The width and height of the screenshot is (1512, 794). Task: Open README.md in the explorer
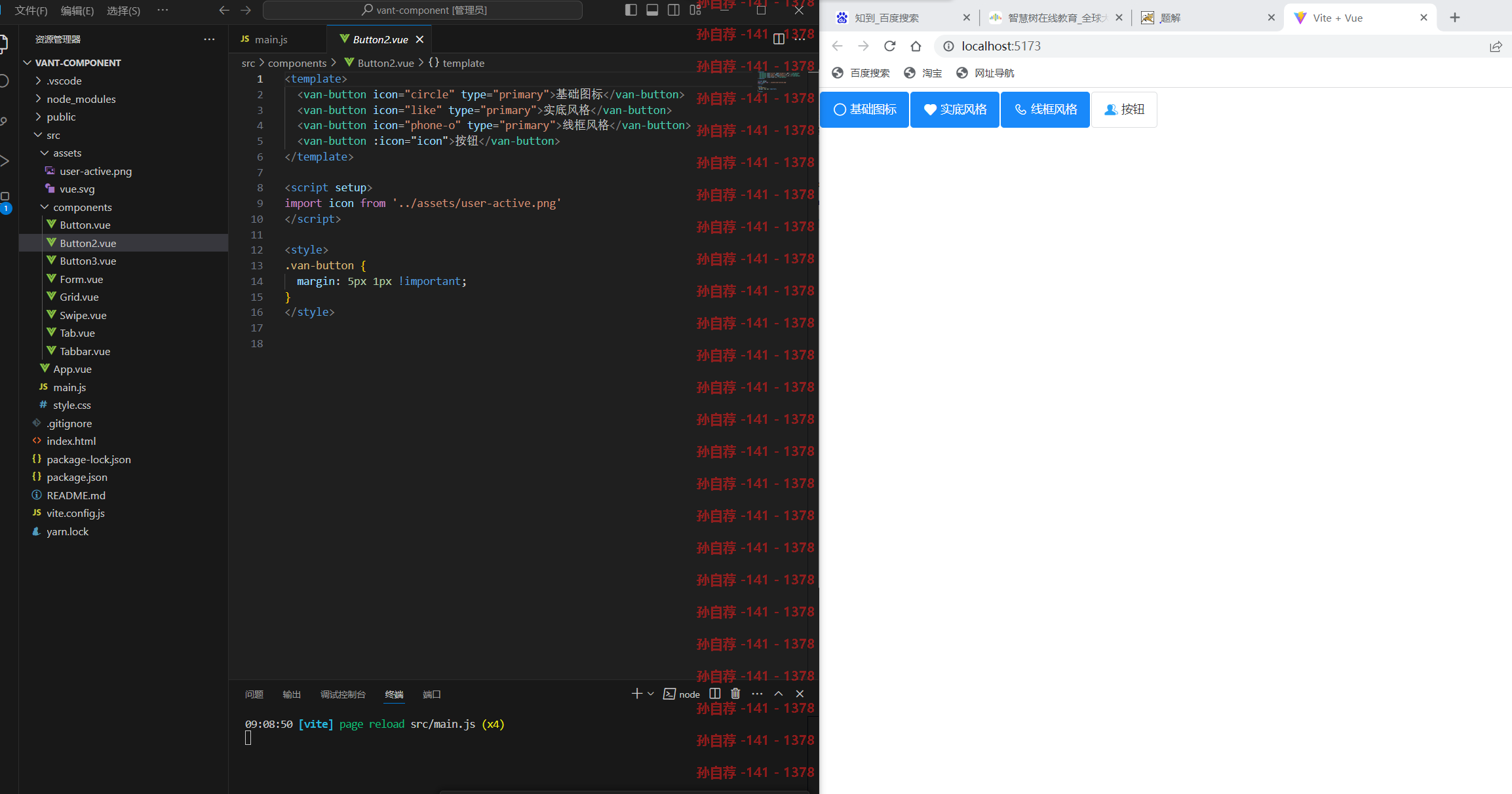coord(76,495)
